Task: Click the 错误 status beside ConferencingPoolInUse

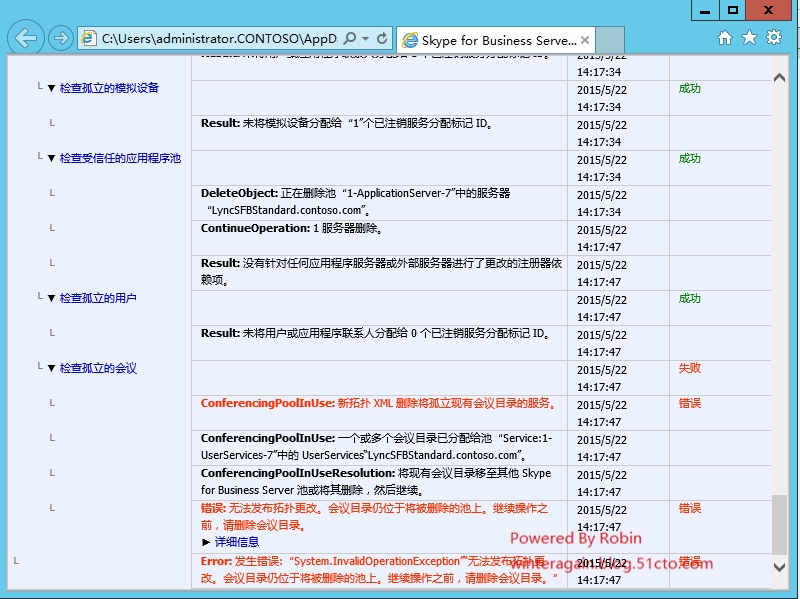Action: 689,404
